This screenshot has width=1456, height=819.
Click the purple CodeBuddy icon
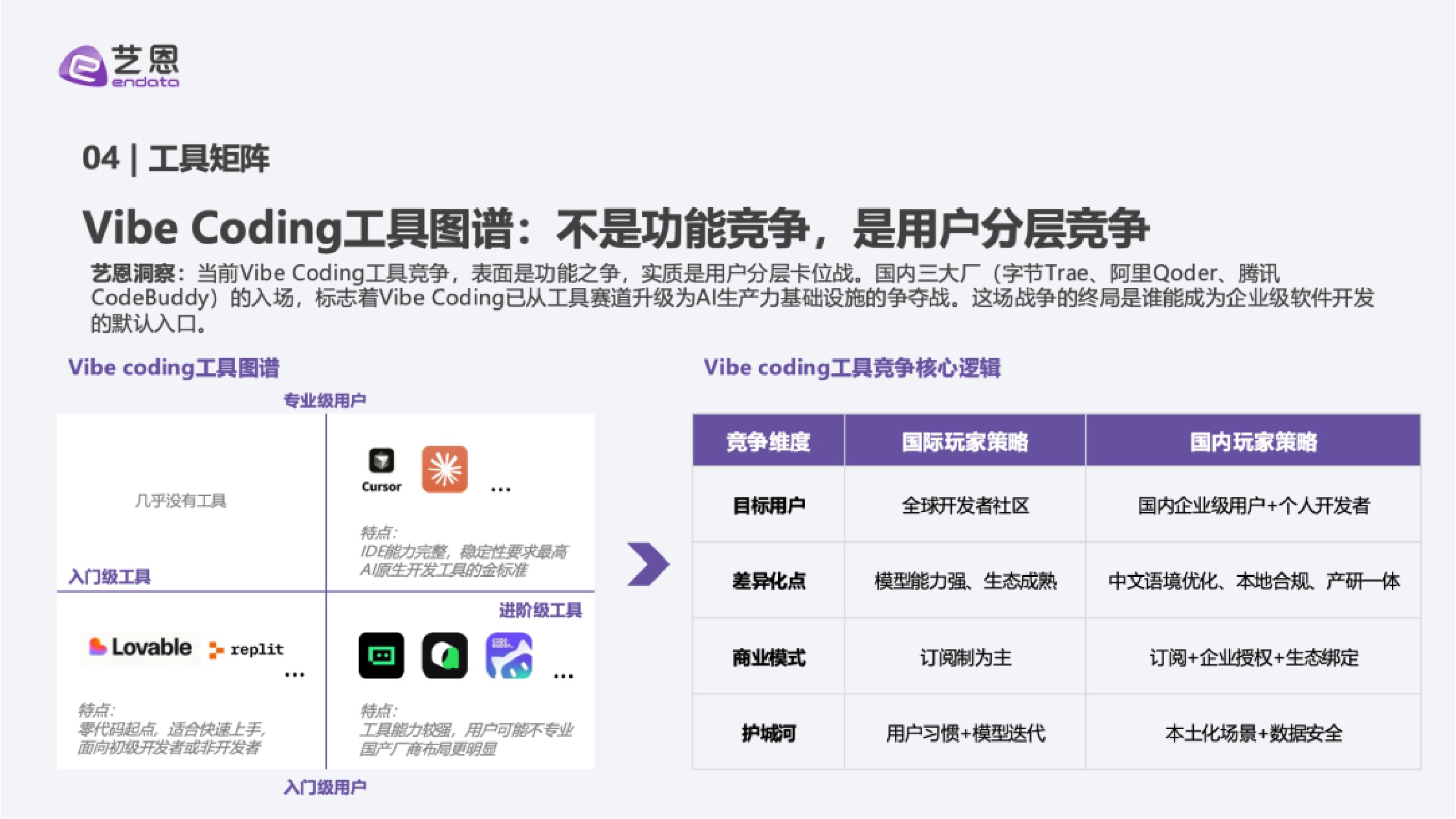(509, 656)
